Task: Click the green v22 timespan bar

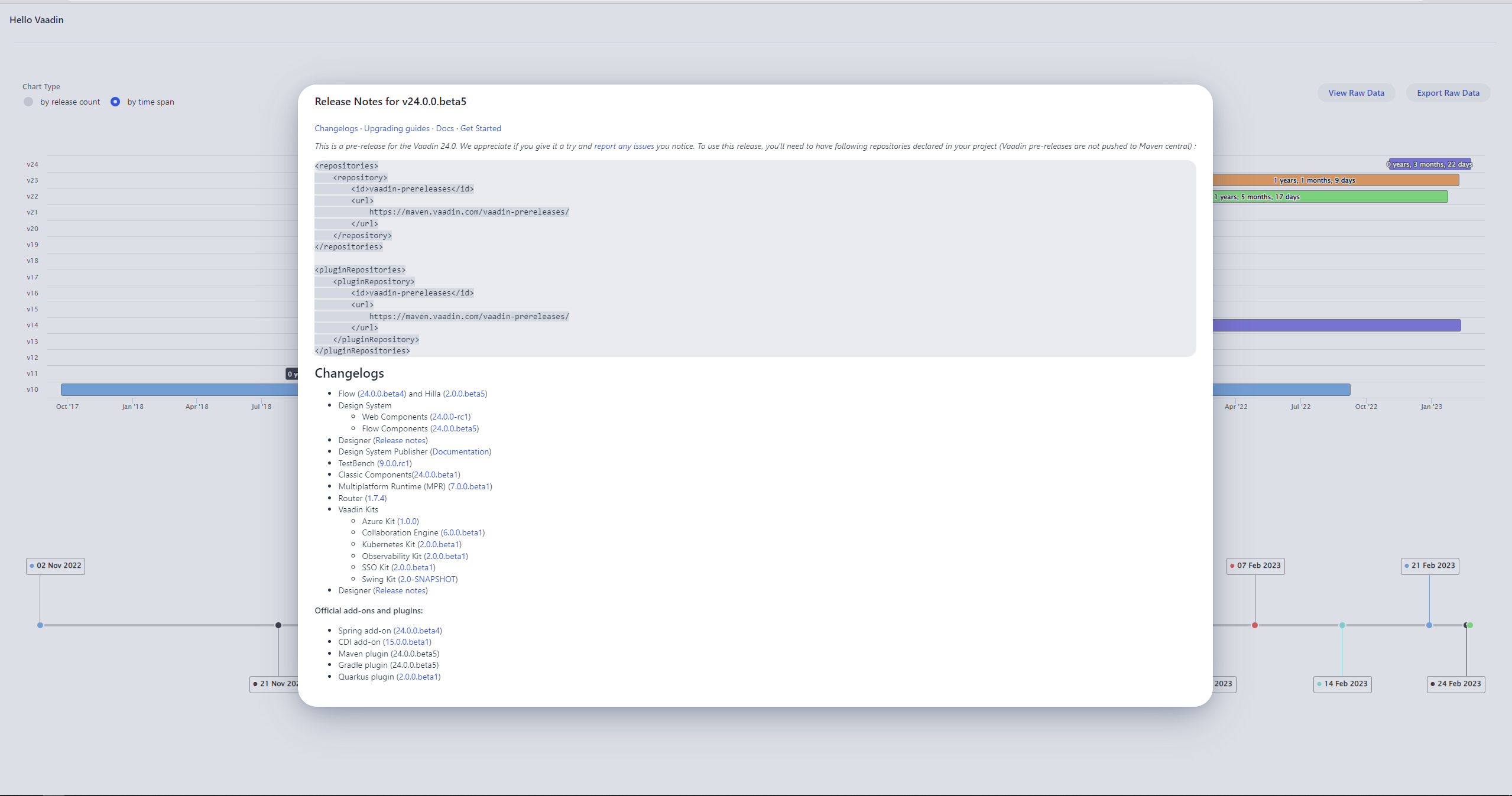Action: point(1330,197)
